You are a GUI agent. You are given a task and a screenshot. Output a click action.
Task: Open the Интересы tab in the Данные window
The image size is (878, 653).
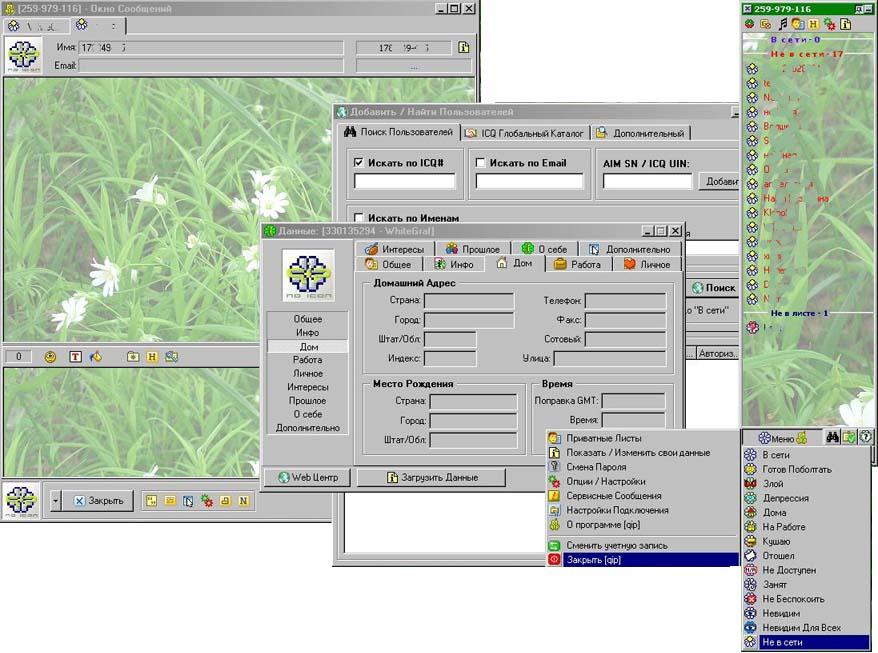pos(395,249)
